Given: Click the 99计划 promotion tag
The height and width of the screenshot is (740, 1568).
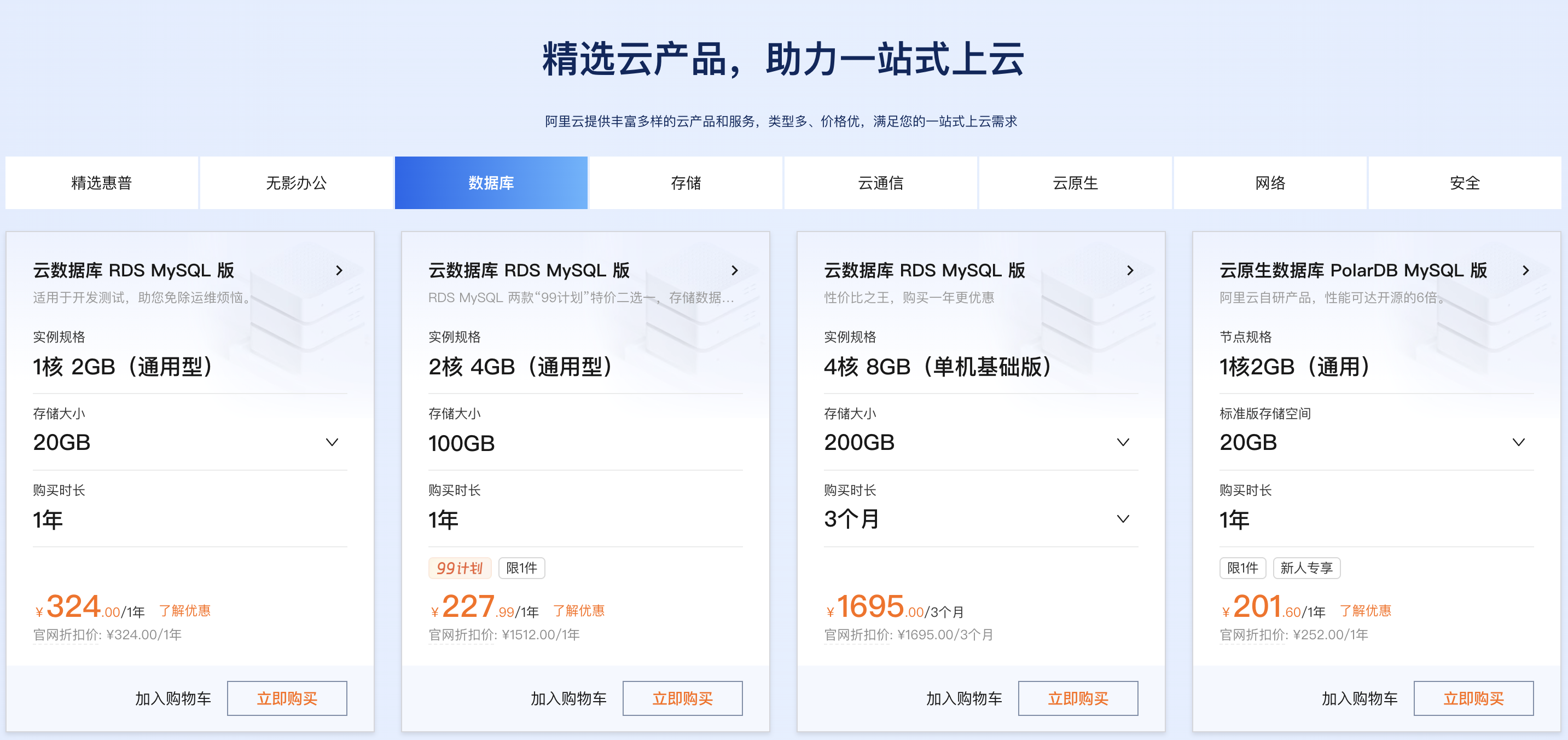Looking at the screenshot, I should (460, 568).
